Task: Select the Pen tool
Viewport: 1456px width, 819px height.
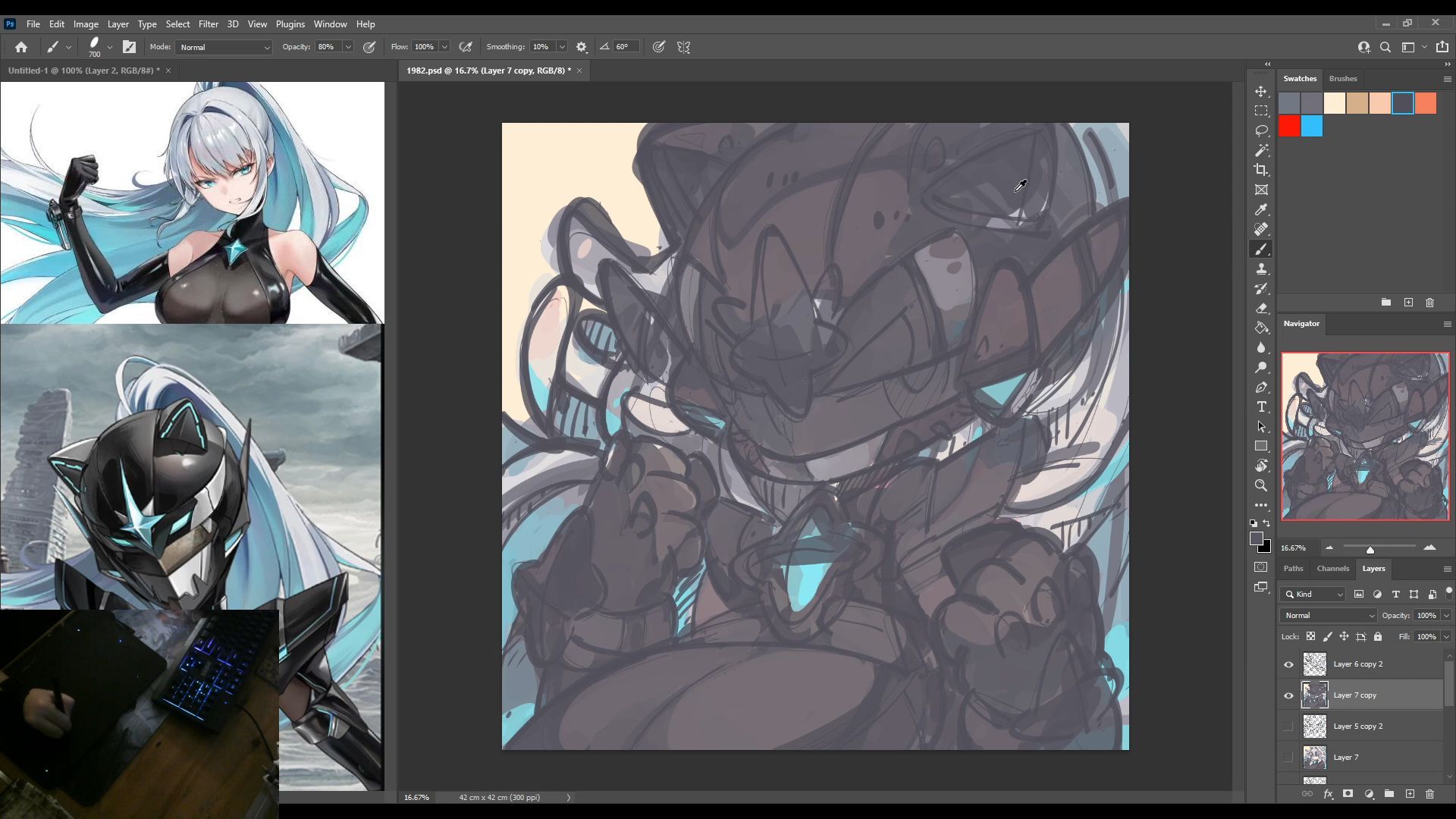Action: click(1261, 387)
